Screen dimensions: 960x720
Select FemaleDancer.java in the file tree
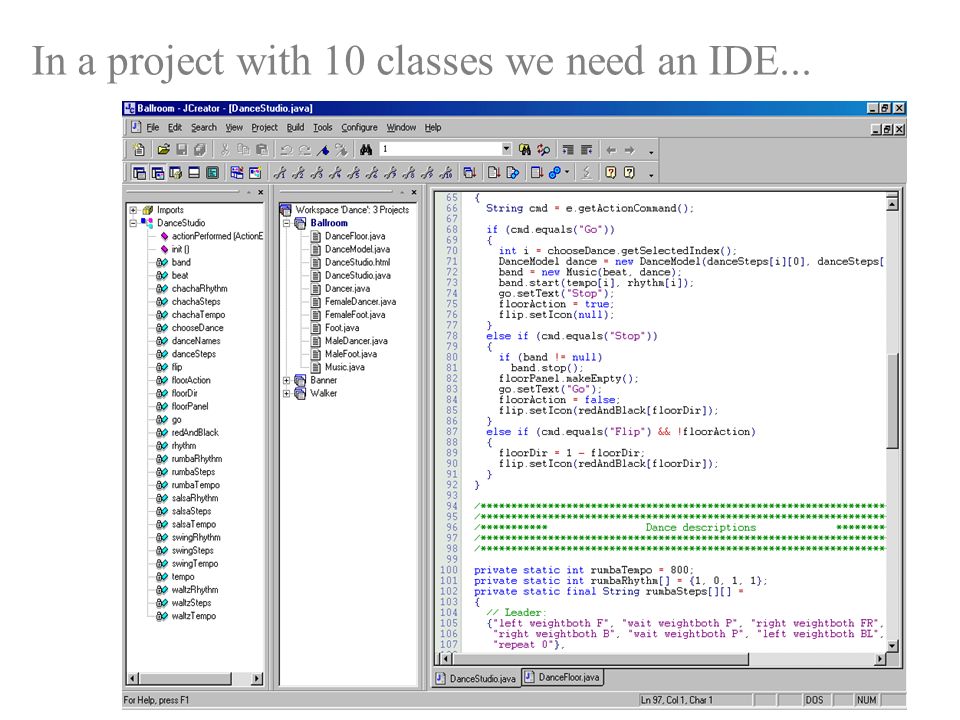click(x=360, y=302)
